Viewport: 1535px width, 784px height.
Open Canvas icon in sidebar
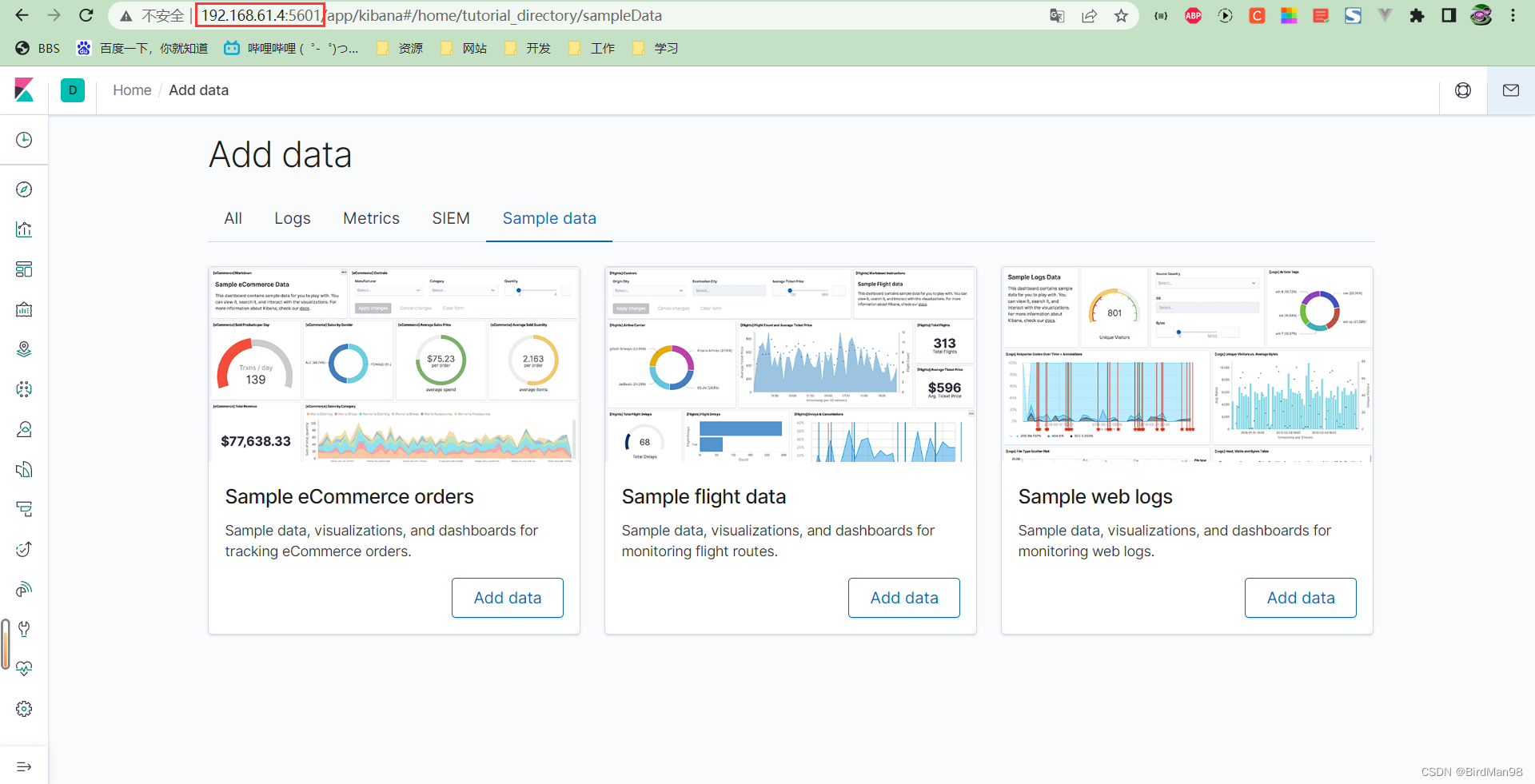pyautogui.click(x=24, y=309)
